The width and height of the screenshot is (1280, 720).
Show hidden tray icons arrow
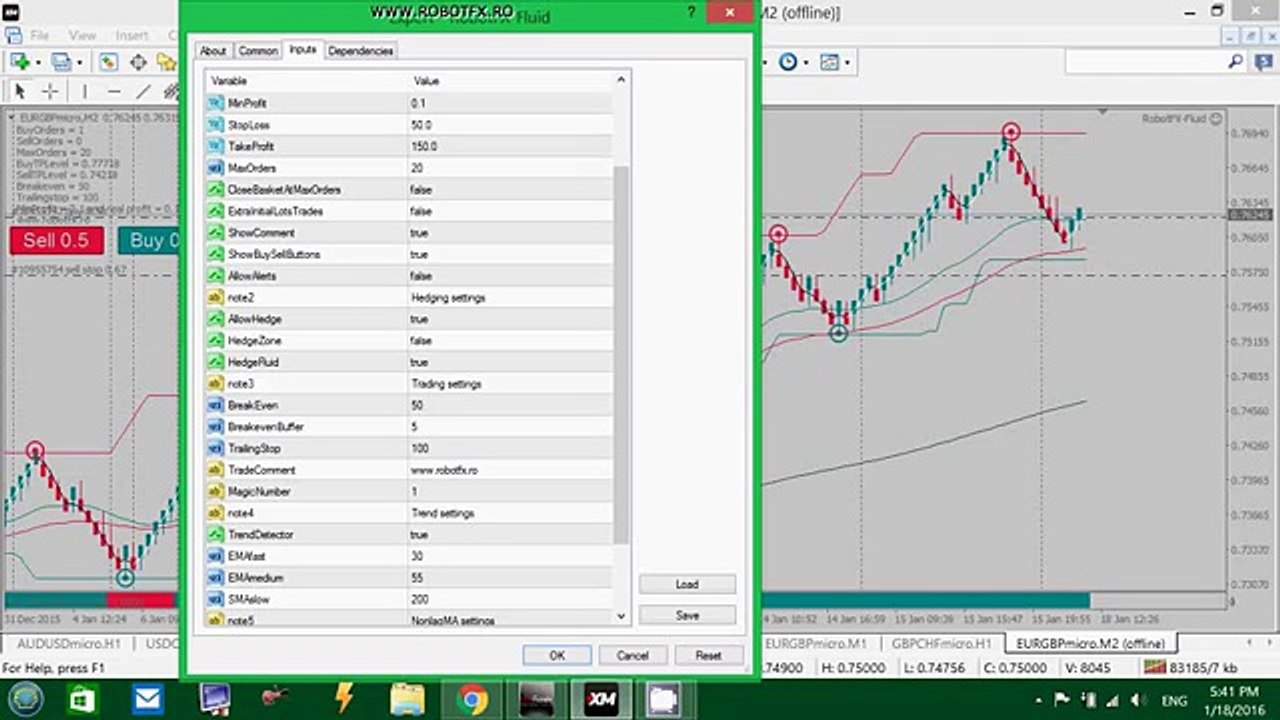click(1038, 700)
